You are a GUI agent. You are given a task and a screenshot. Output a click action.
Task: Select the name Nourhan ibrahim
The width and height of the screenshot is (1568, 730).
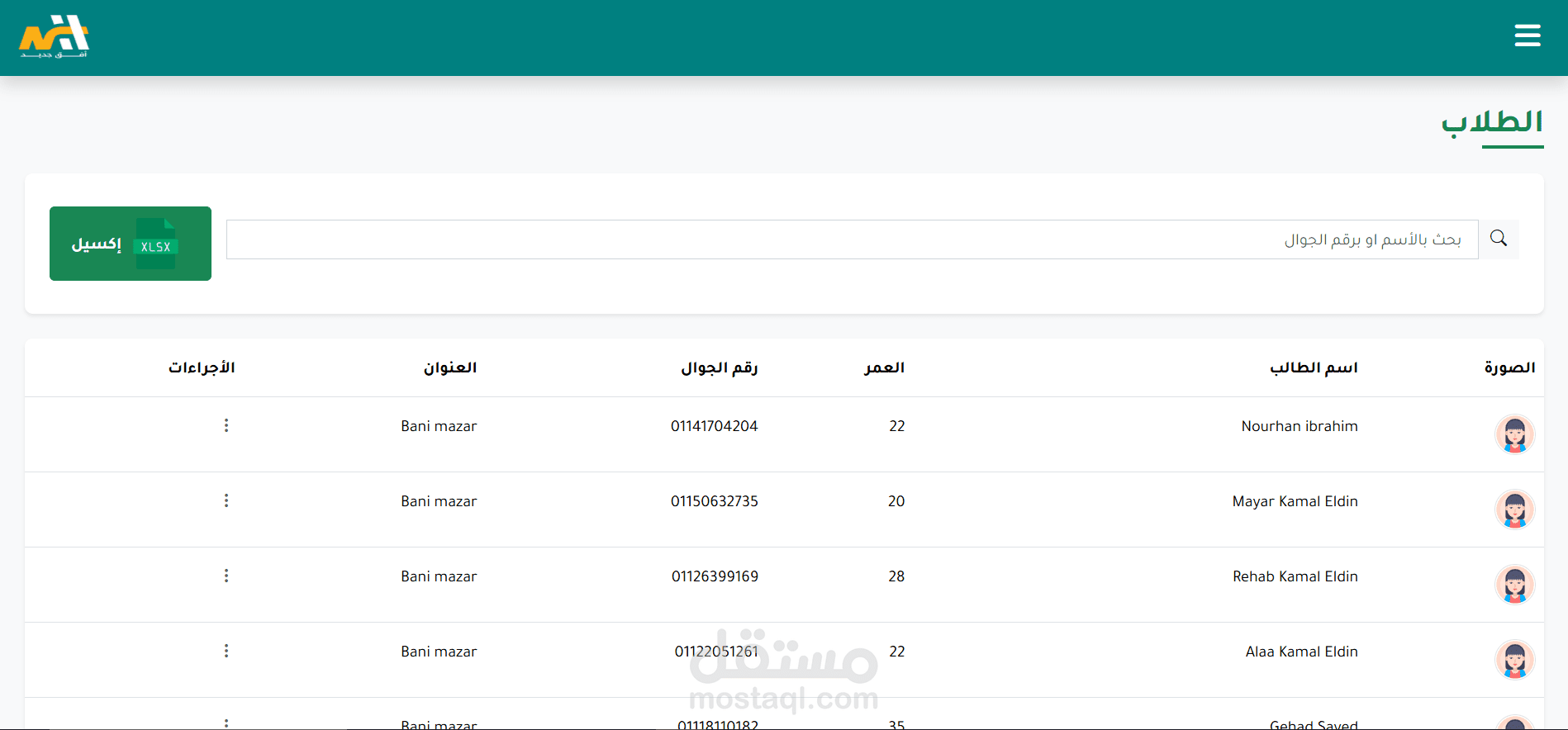pos(1300,426)
